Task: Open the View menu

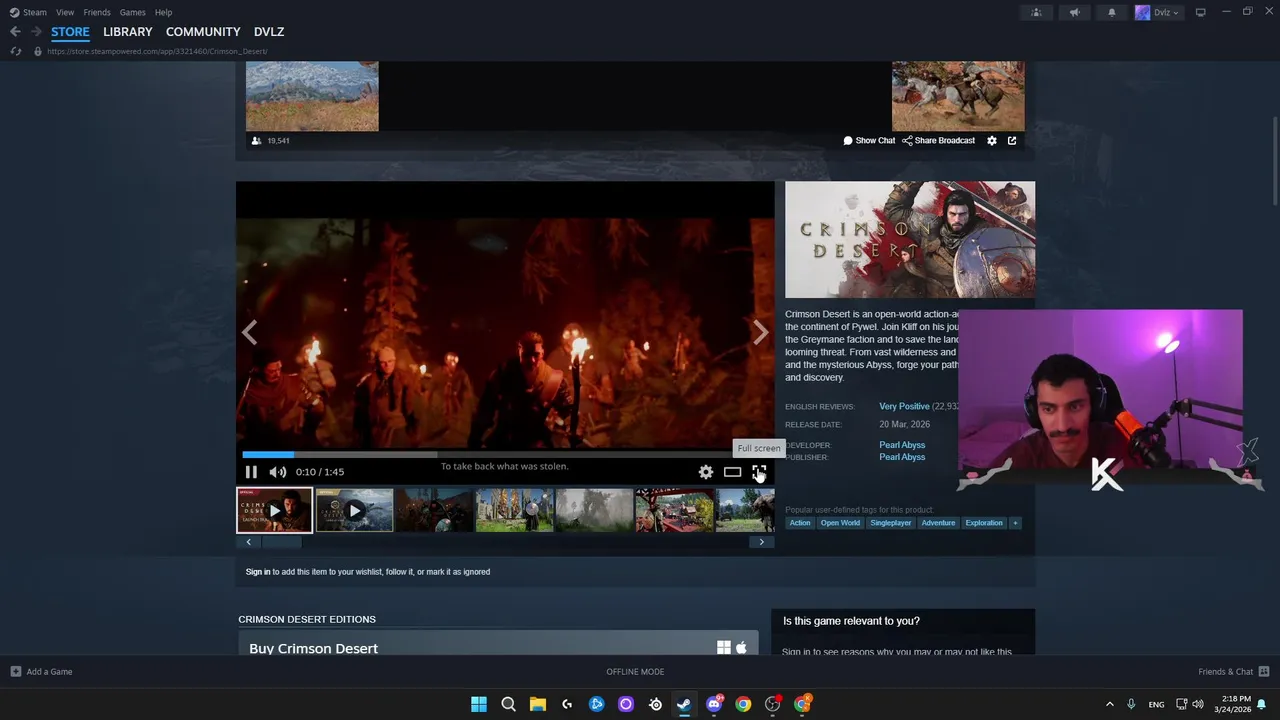Action: 65,12
